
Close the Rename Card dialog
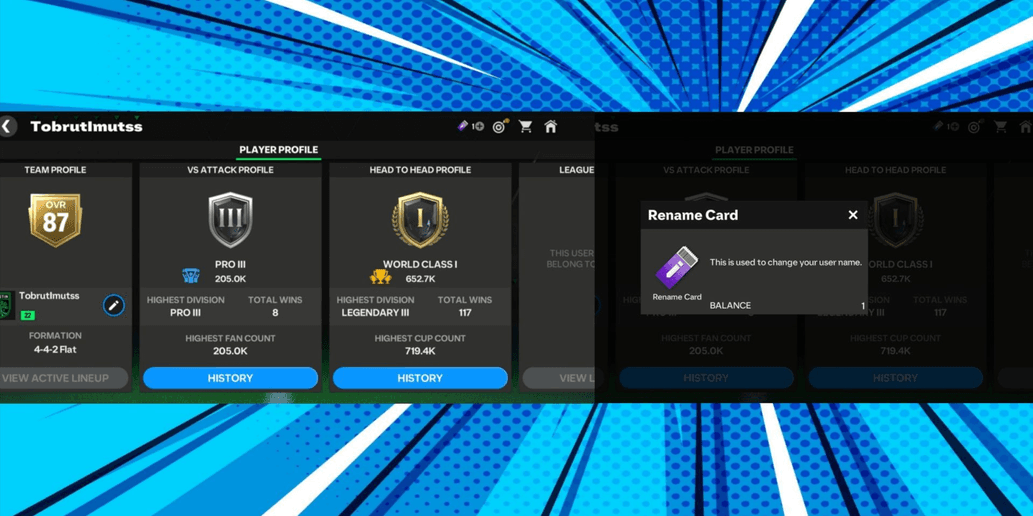point(853,215)
